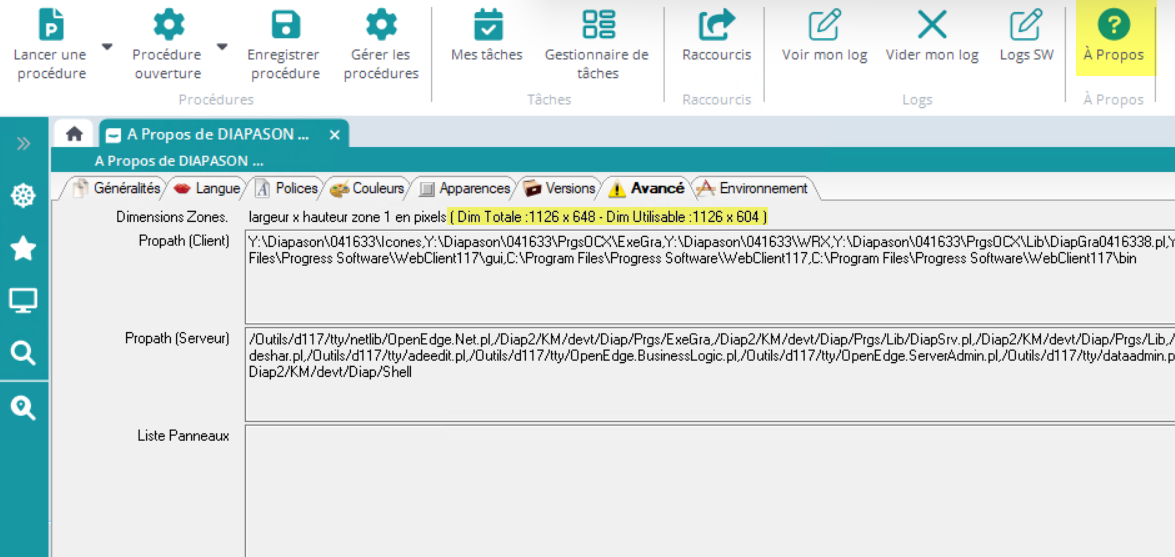Go to the Home tab icon
This screenshot has height=557, width=1175.
click(74, 134)
